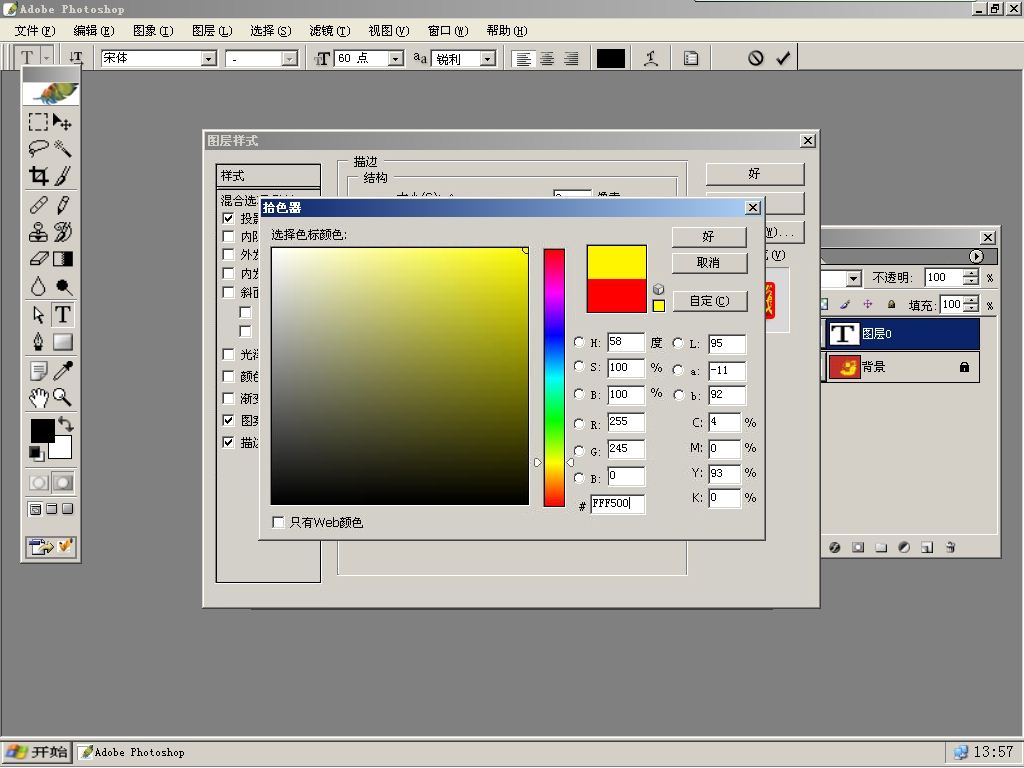Open the font family dropdown

208,59
